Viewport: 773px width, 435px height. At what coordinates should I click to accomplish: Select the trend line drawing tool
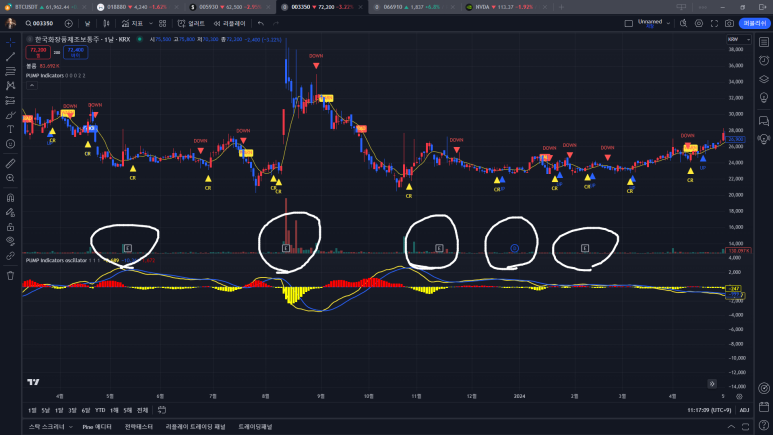10,56
